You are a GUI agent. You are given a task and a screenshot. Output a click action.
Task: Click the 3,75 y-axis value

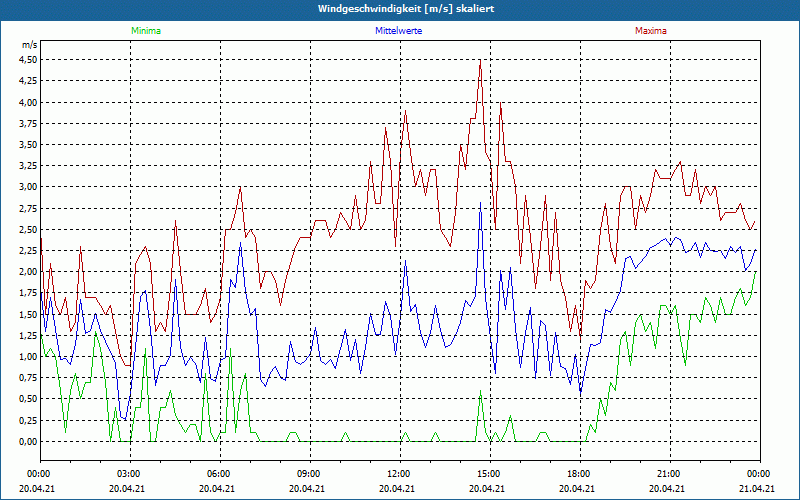[x=28, y=123]
